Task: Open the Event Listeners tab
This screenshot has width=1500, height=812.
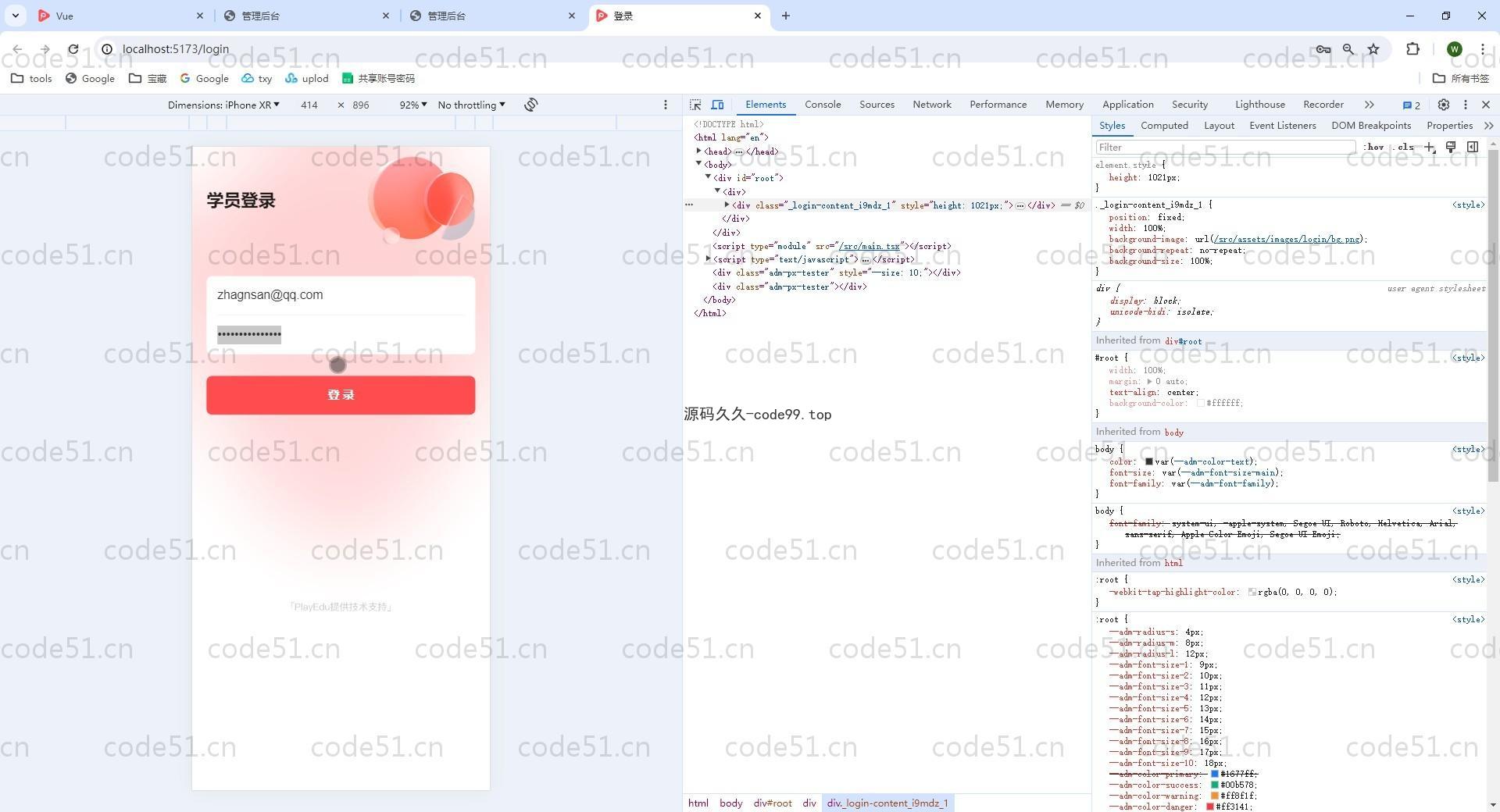Action: click(1282, 126)
